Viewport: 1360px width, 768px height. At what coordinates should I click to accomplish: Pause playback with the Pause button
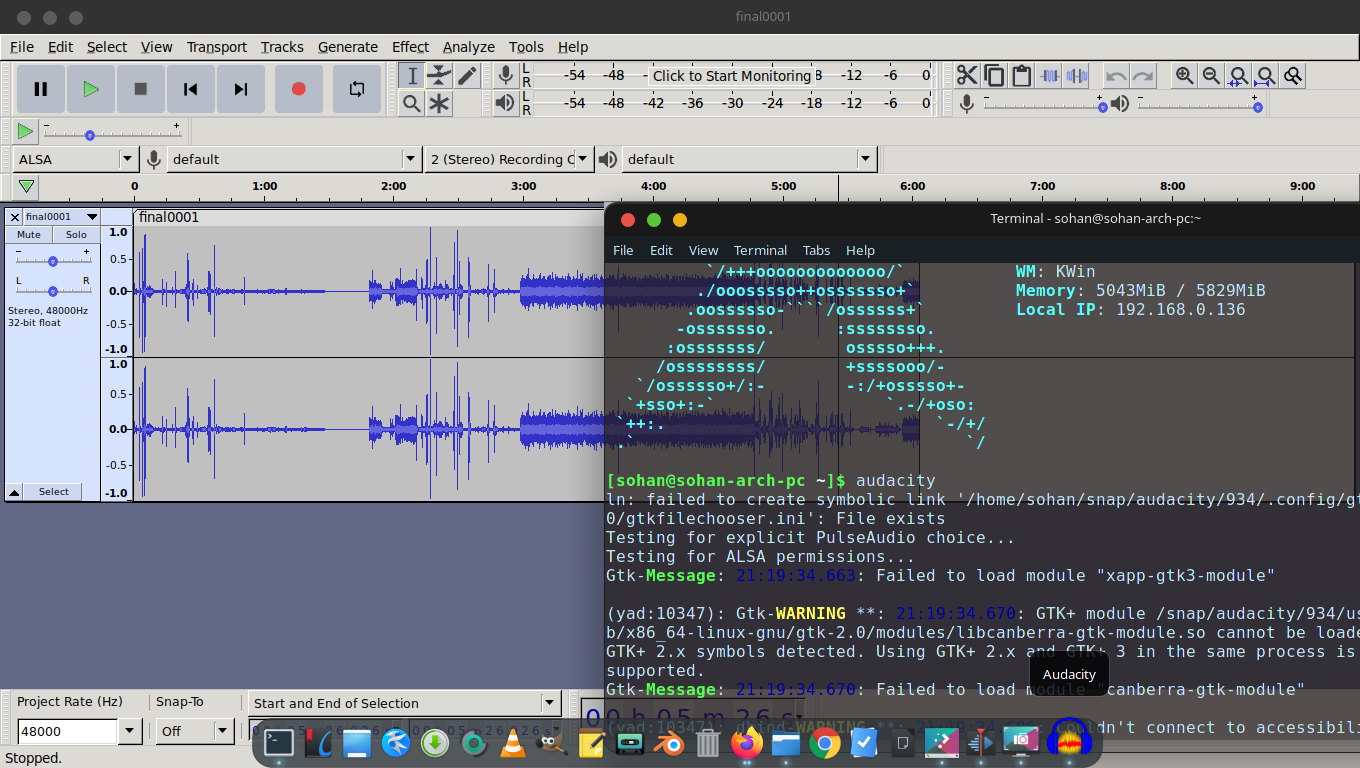(41, 89)
